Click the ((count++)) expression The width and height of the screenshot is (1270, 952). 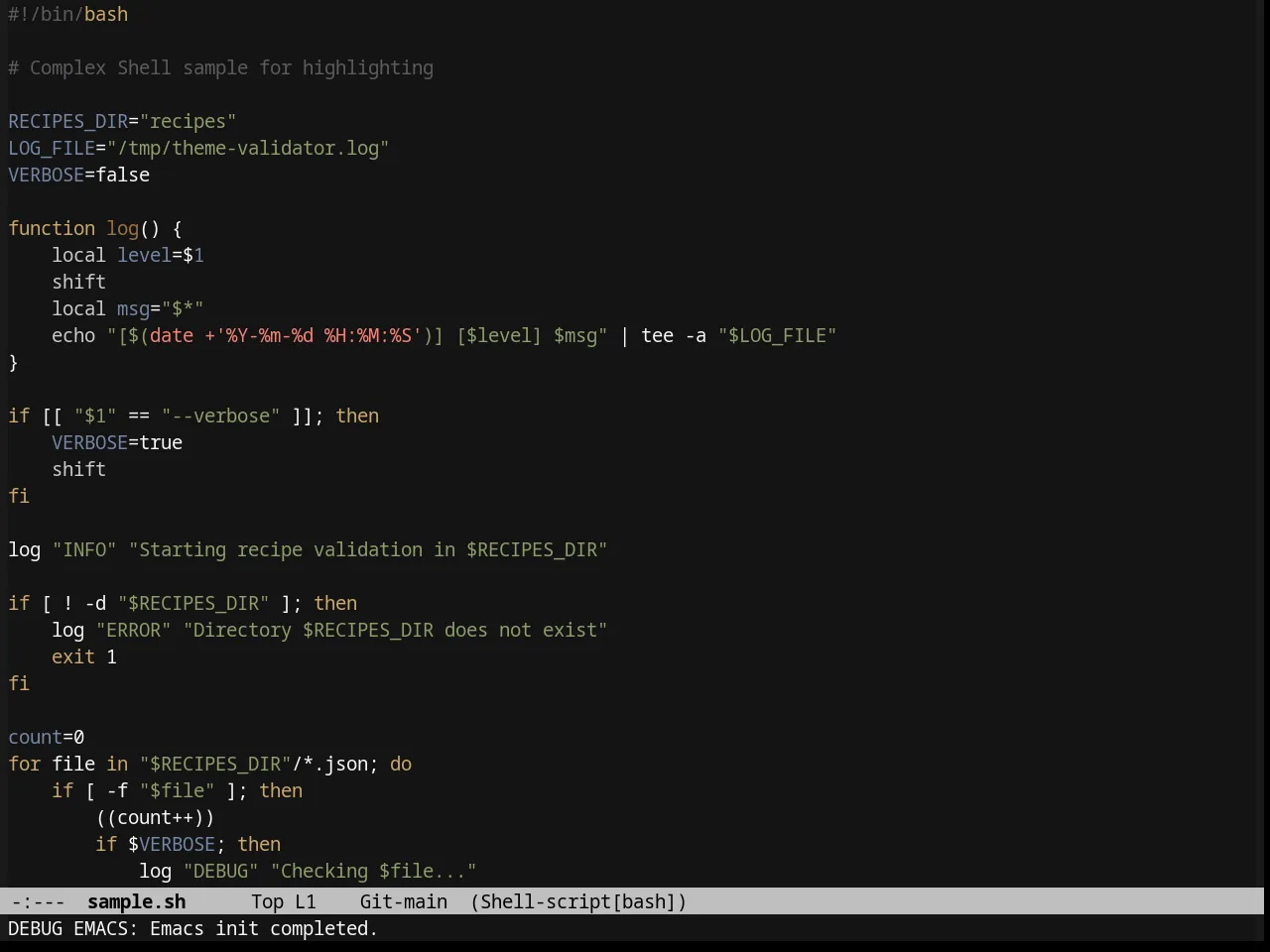point(155,817)
